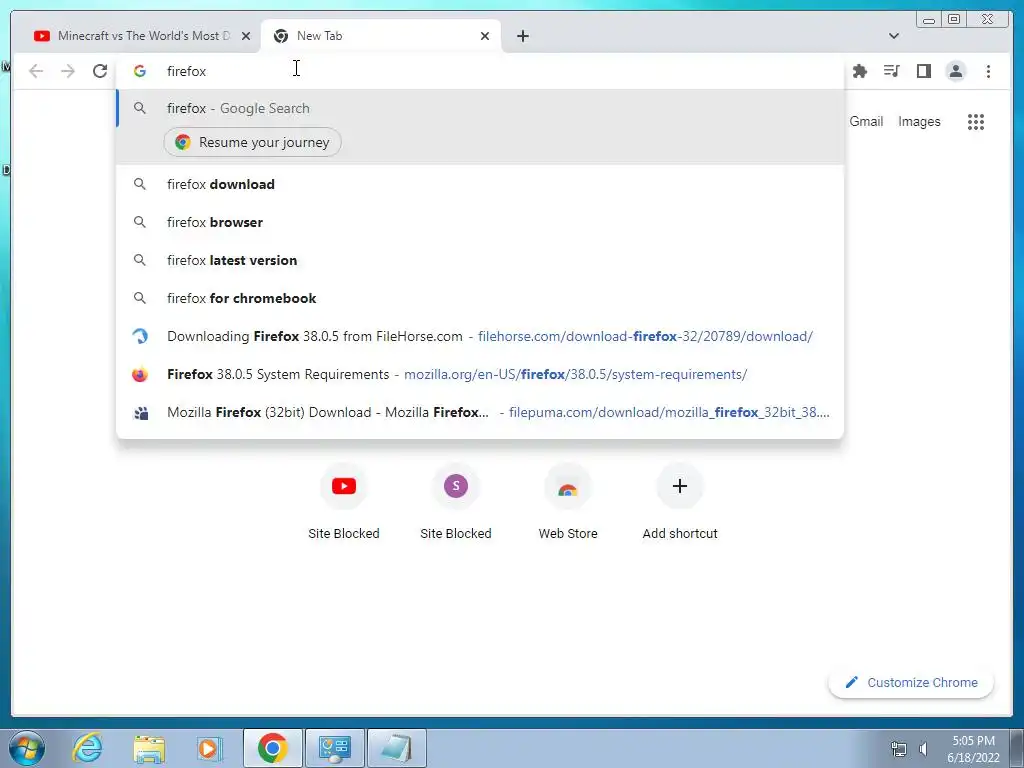Open Chrome's three-dot menu
This screenshot has height=768, width=1024.
(x=988, y=71)
